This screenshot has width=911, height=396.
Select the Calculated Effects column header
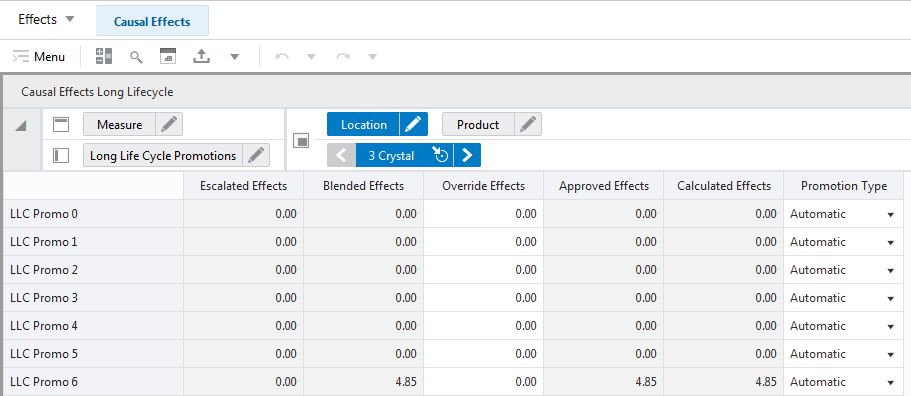(x=724, y=186)
